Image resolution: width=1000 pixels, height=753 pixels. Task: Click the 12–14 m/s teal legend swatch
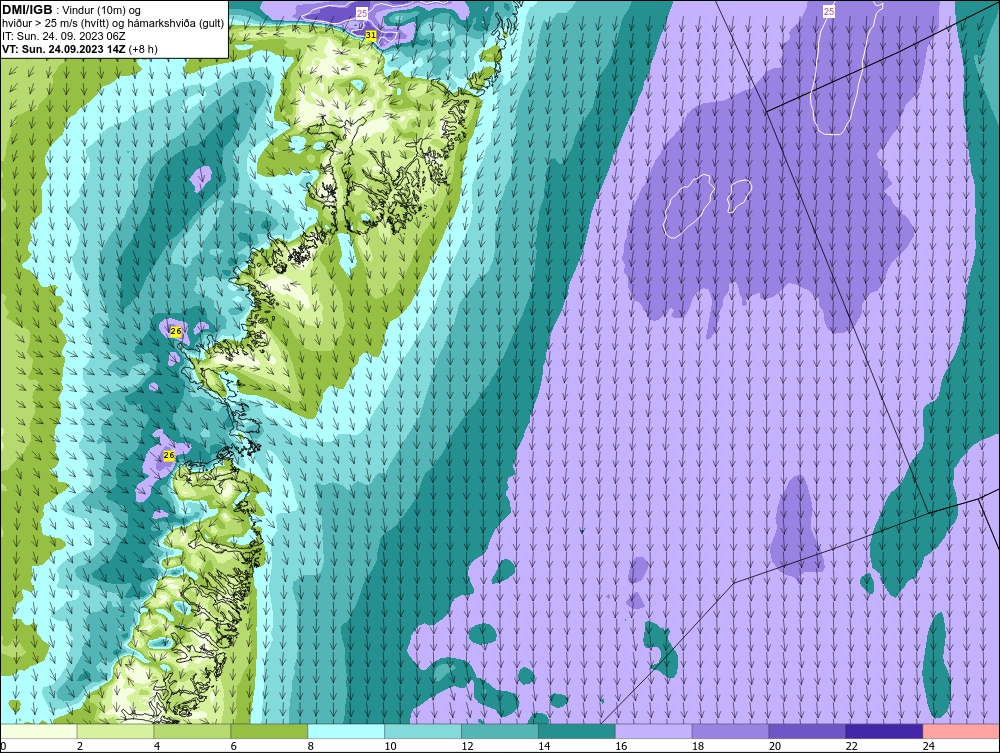pyautogui.click(x=499, y=731)
